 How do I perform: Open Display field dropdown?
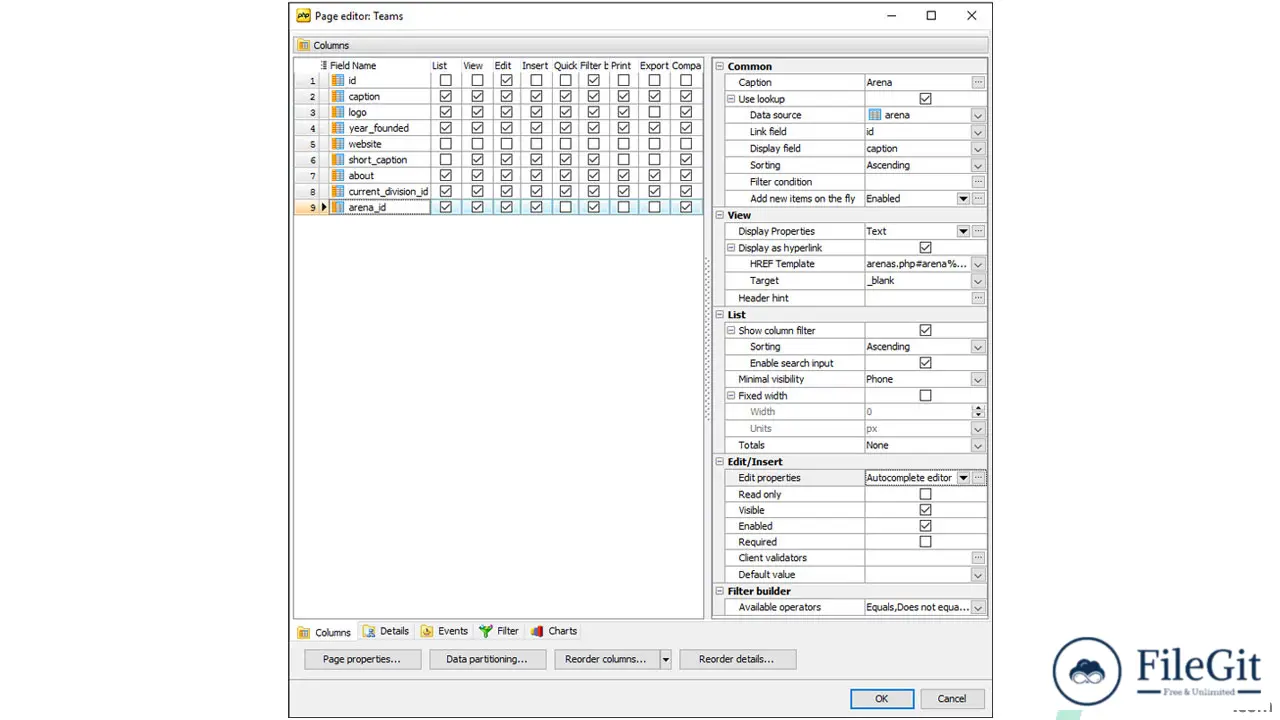click(978, 149)
